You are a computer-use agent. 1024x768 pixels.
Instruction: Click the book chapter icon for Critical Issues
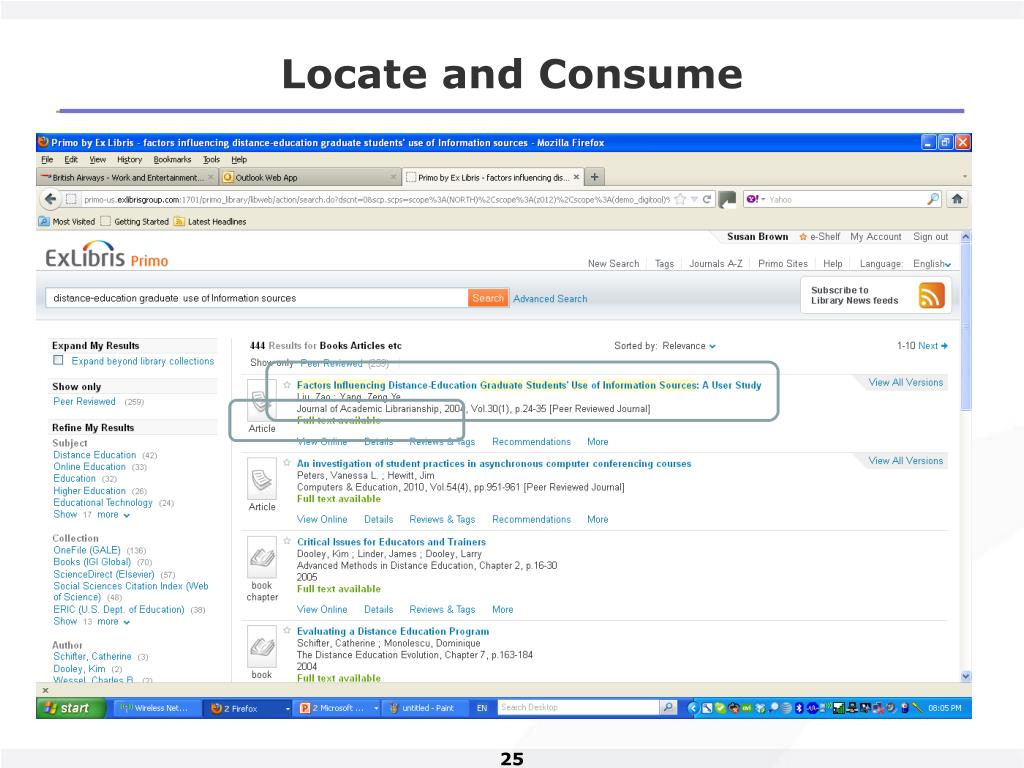click(x=262, y=557)
